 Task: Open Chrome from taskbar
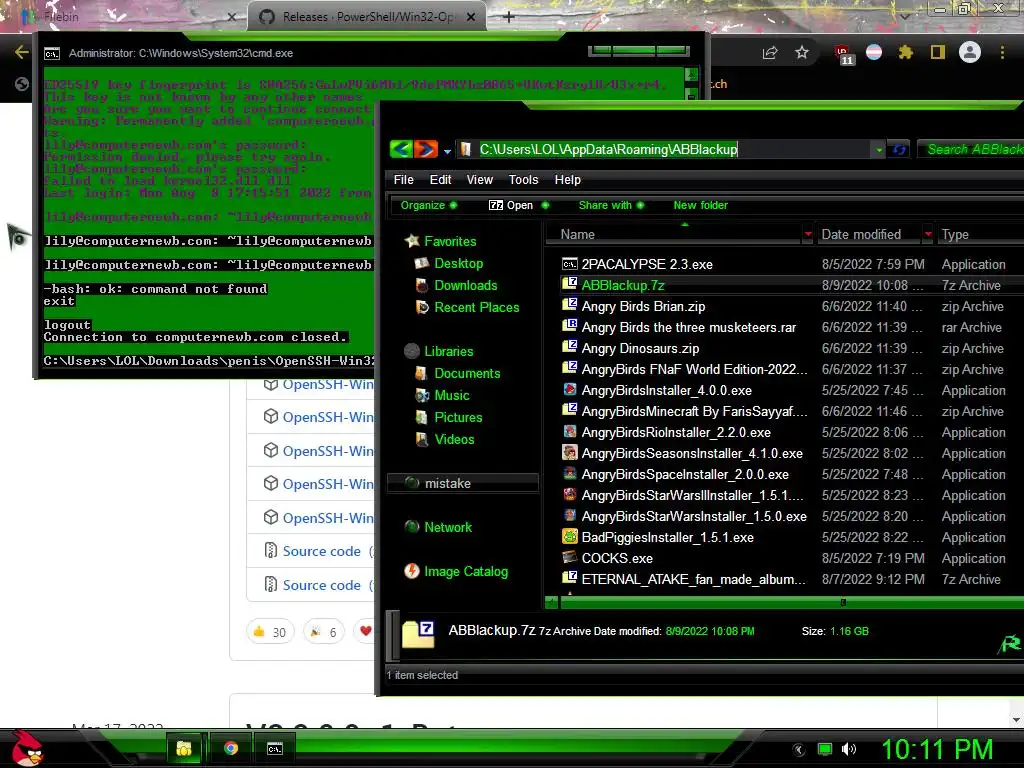pyautogui.click(x=231, y=749)
